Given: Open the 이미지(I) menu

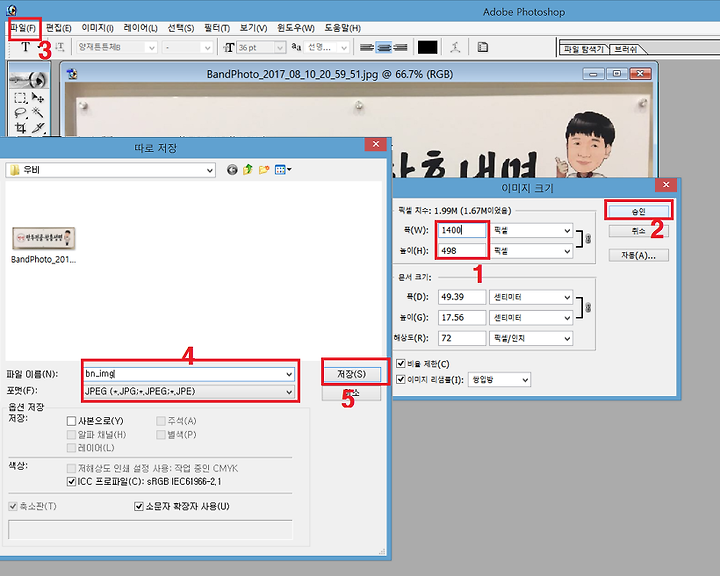Looking at the screenshot, I should (x=97, y=28).
